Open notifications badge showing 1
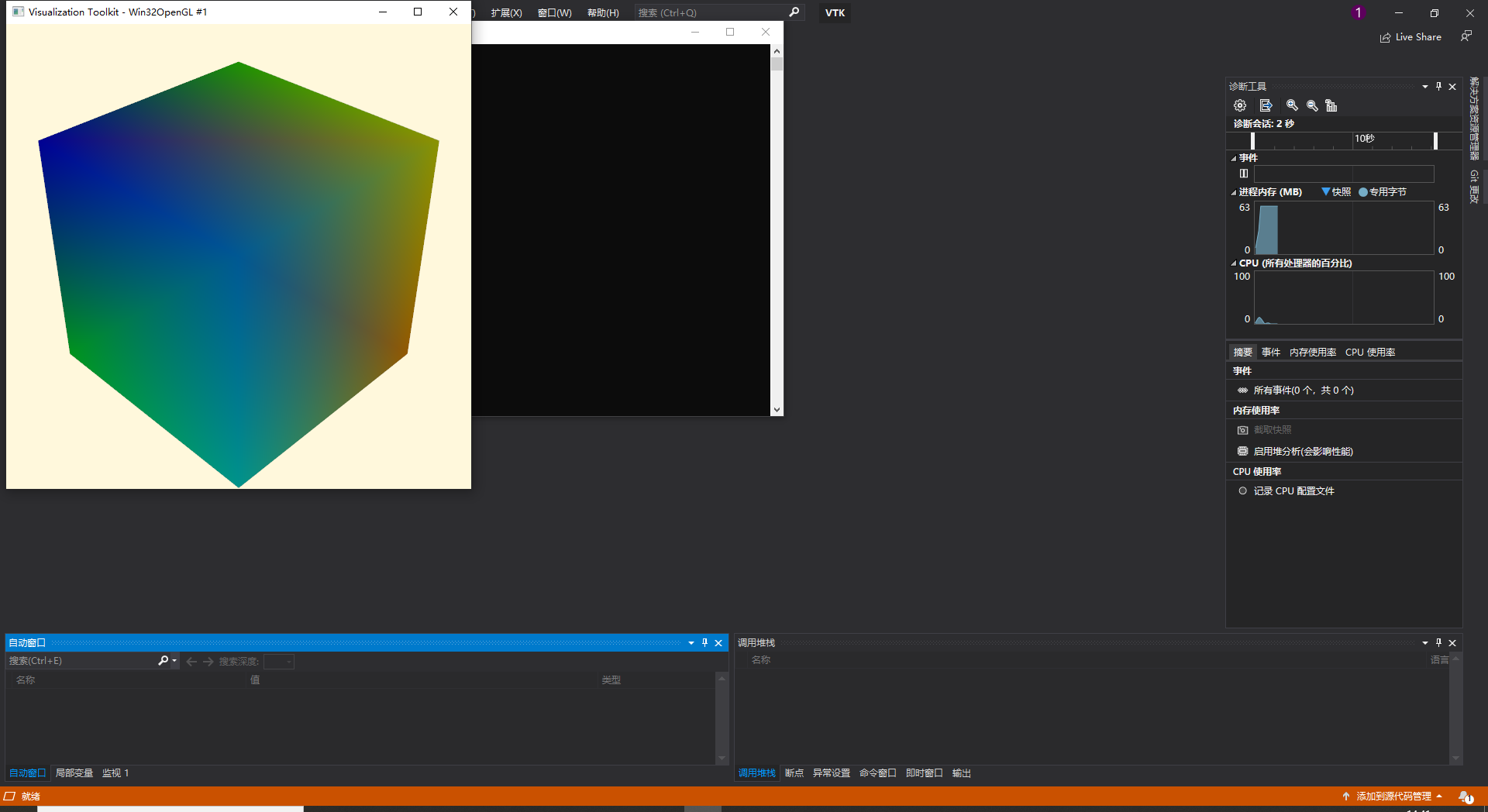This screenshot has height=812, width=1488. pyautogui.click(x=1358, y=12)
